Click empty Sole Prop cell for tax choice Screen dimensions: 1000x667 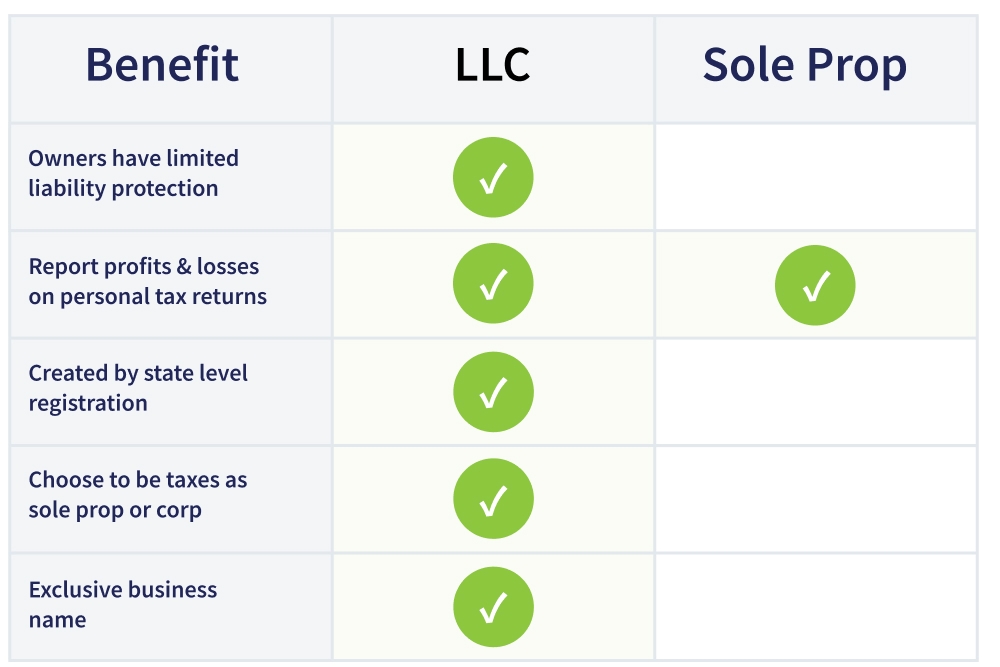[x=815, y=499]
